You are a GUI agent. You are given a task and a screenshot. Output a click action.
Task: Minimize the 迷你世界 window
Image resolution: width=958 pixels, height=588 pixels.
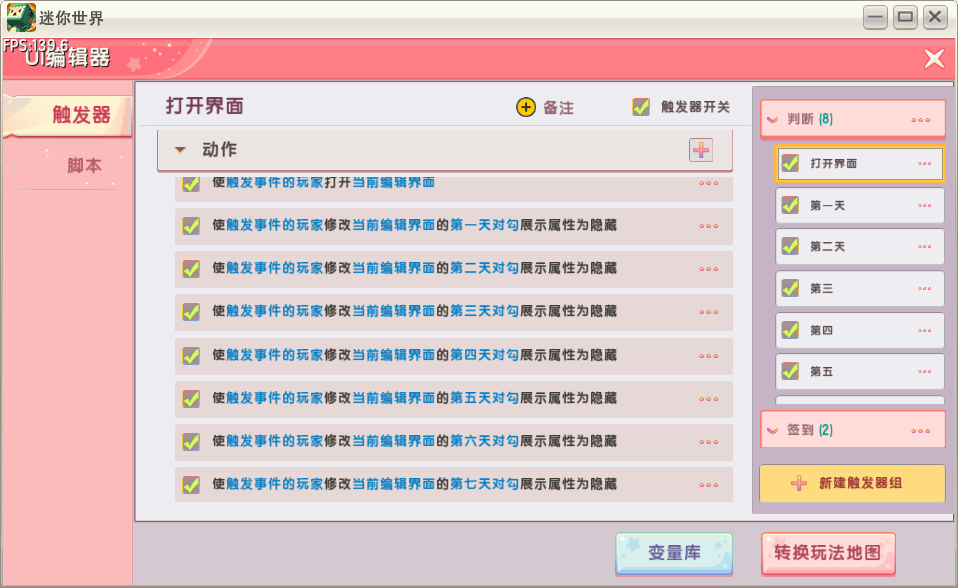(x=875, y=17)
